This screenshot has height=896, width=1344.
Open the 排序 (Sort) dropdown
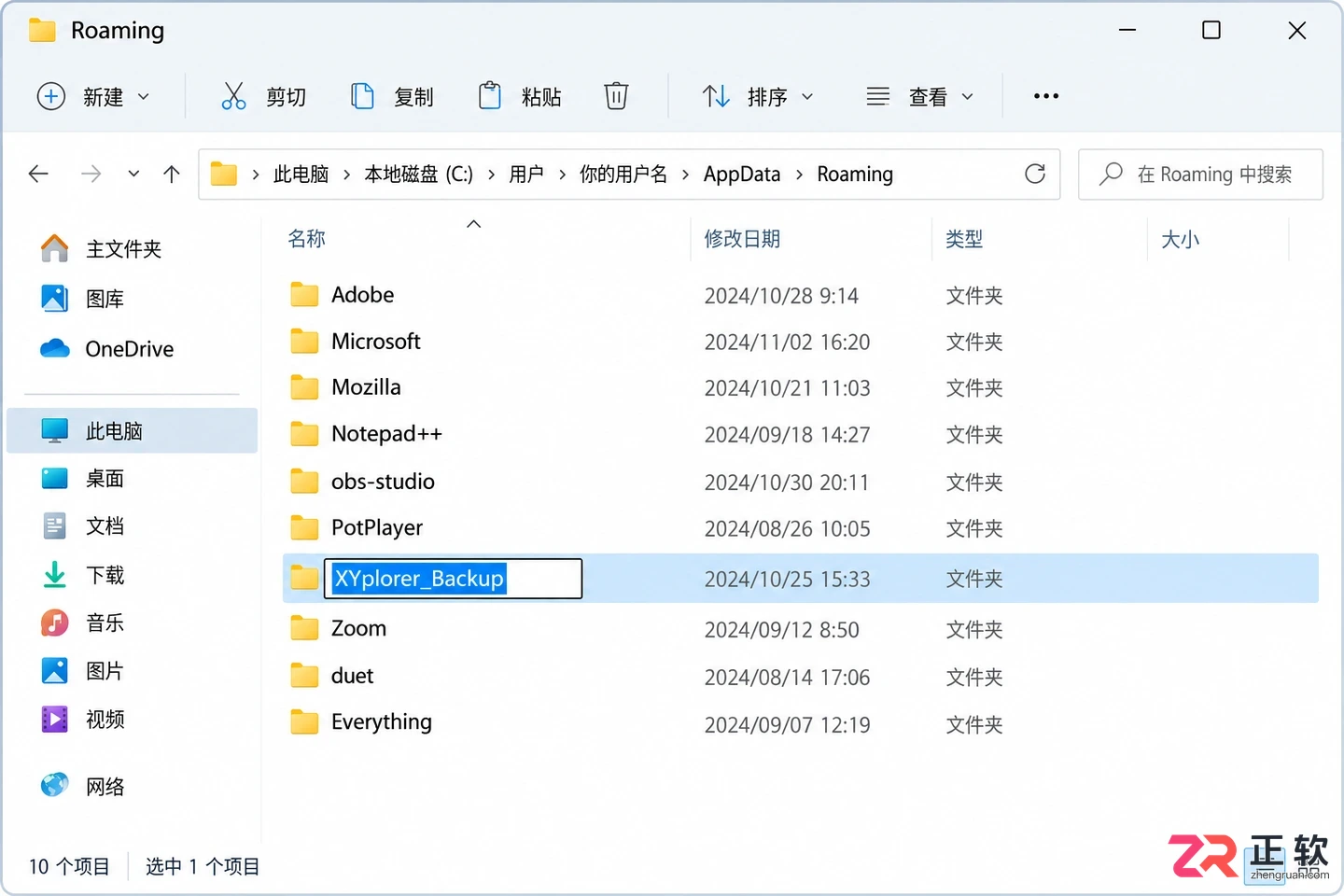pyautogui.click(x=758, y=96)
